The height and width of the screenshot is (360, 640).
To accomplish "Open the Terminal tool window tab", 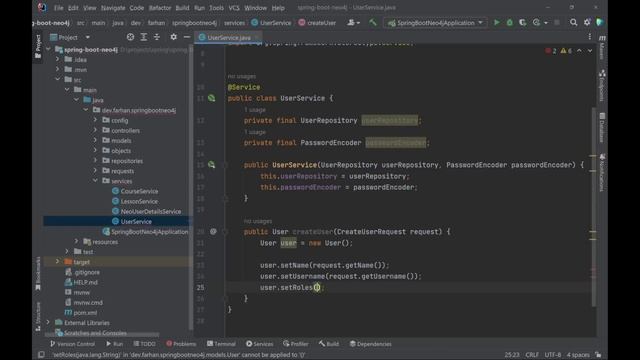I will (221, 344).
